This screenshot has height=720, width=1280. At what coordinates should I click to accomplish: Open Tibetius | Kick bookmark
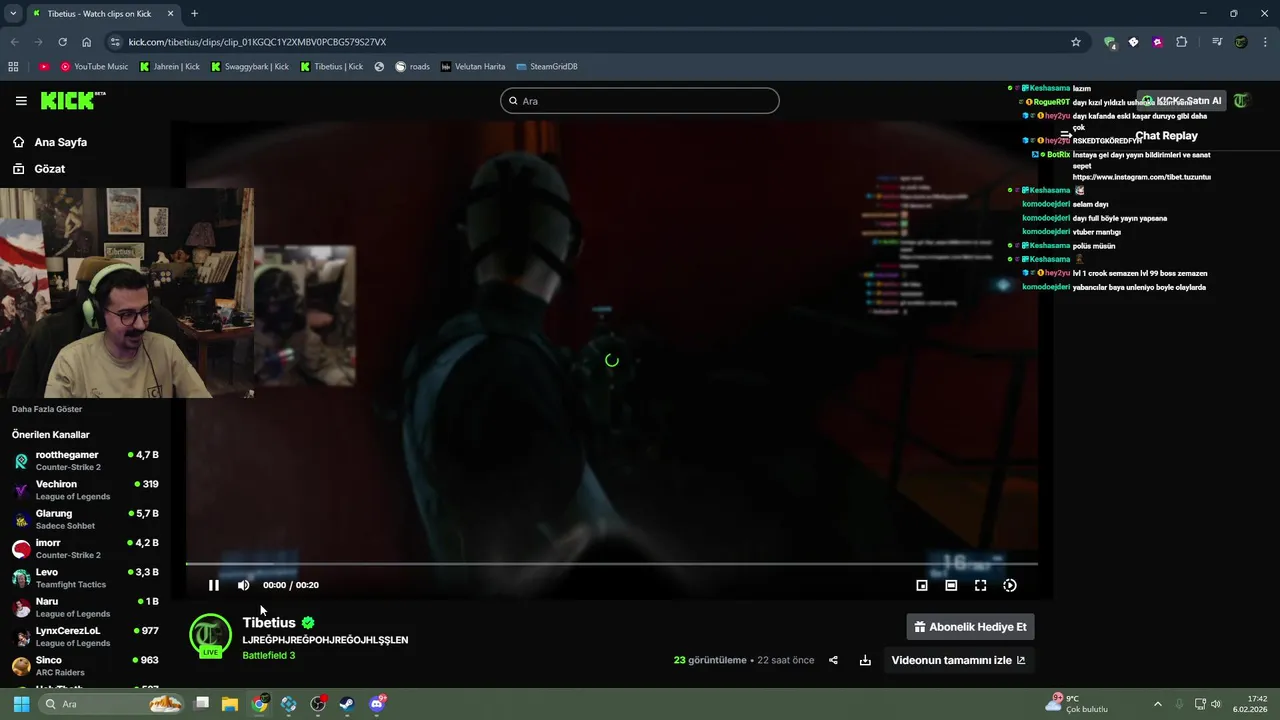click(332, 67)
